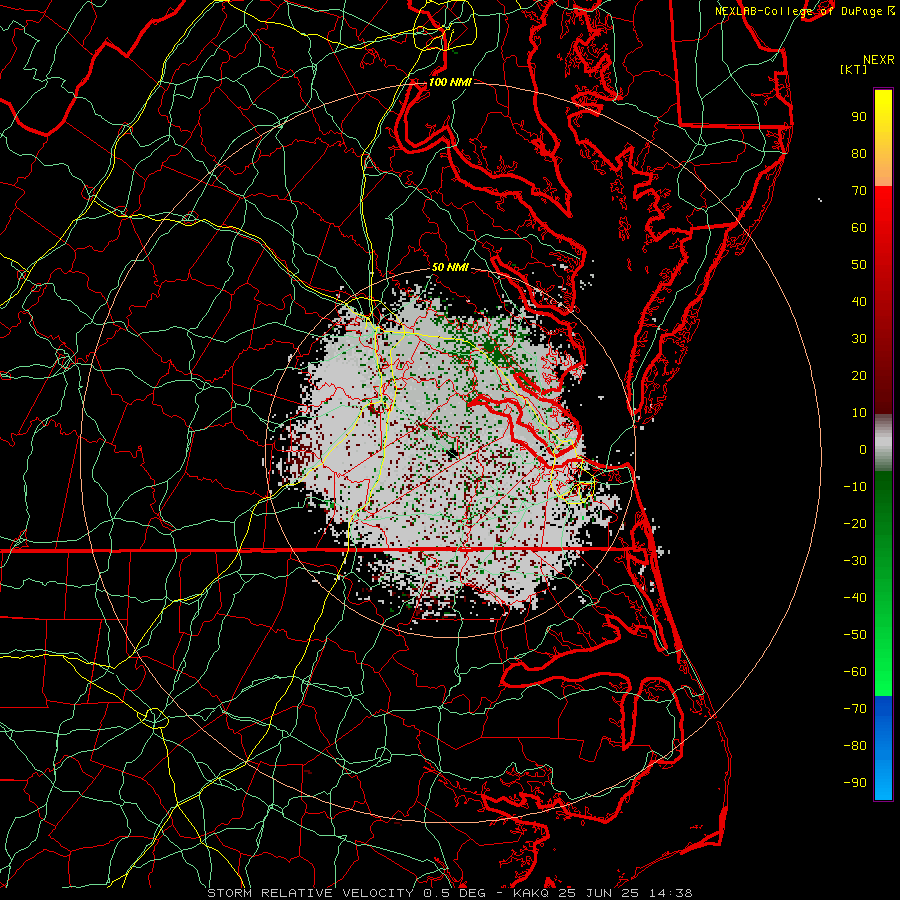Click the 0 value on the velocity scale
Viewport: 900px width, 900px height.
[863, 450]
